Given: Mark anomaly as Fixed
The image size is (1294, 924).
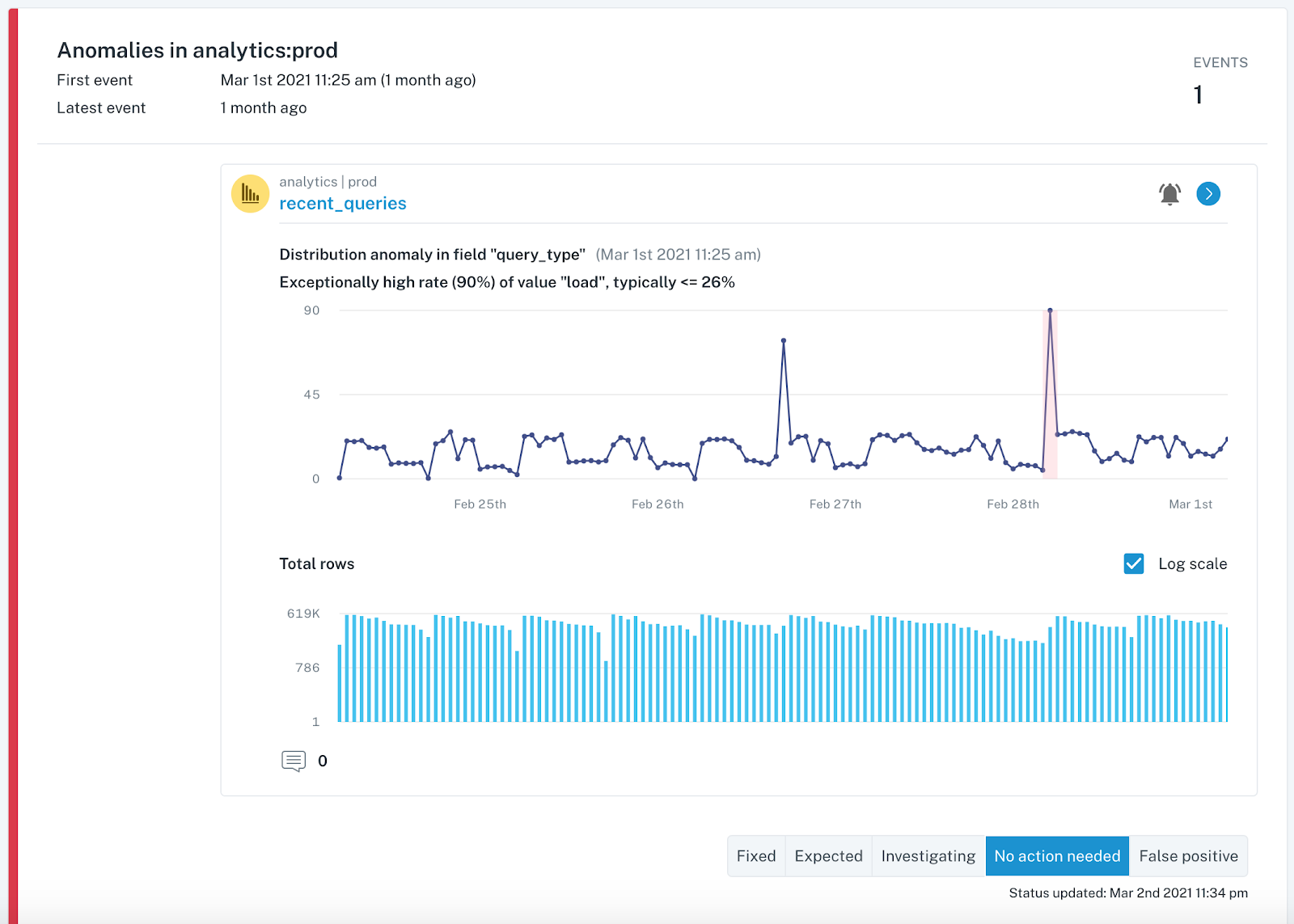Looking at the screenshot, I should pyautogui.click(x=756, y=856).
